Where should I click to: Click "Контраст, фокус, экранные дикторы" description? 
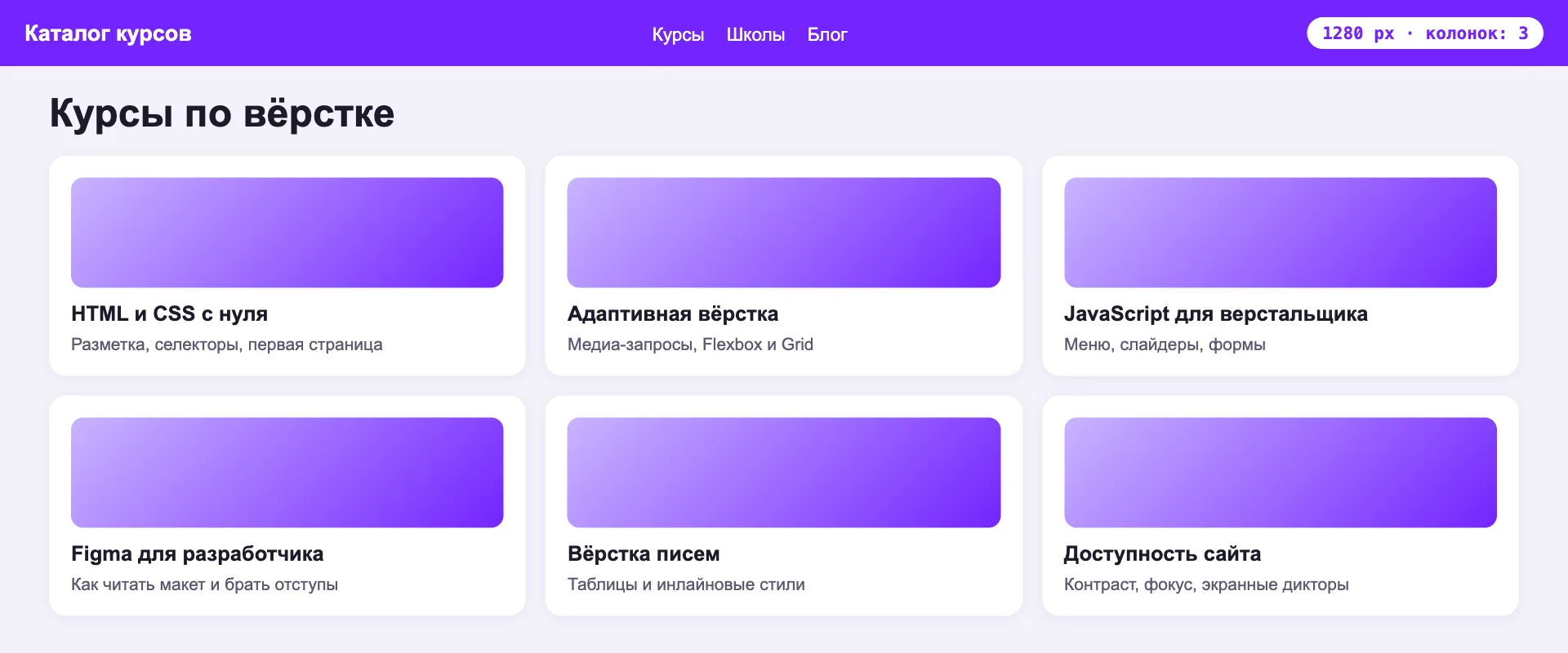tap(1206, 584)
